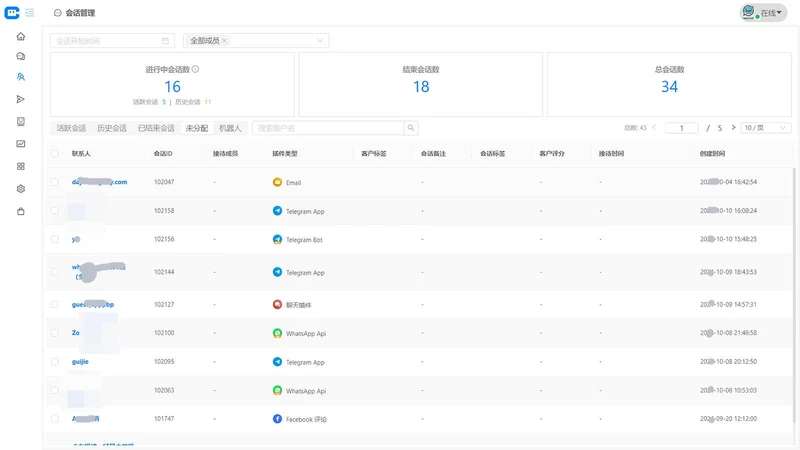The image size is (800, 450).
Task: Open contact link starting with Zo
Action: click(76, 333)
